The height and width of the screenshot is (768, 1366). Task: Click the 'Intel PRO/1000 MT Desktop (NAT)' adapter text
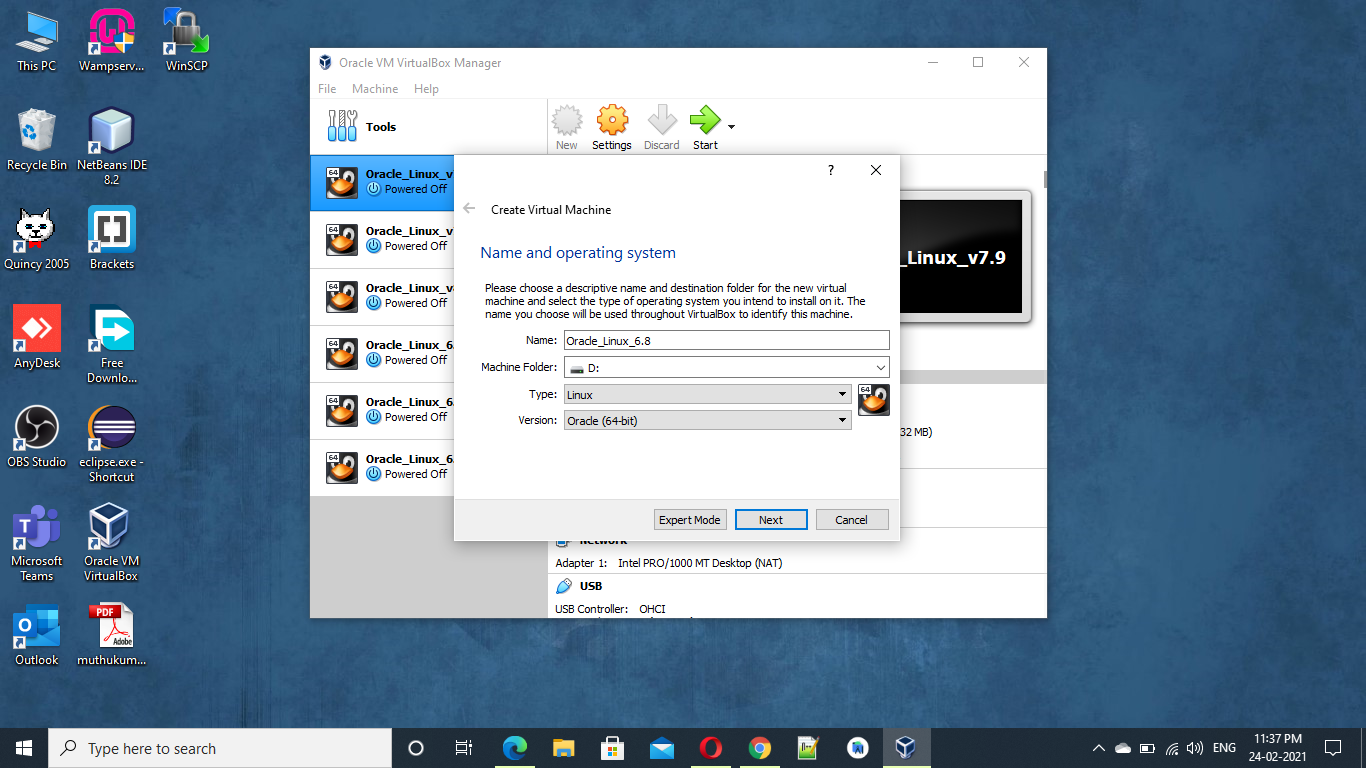700,563
